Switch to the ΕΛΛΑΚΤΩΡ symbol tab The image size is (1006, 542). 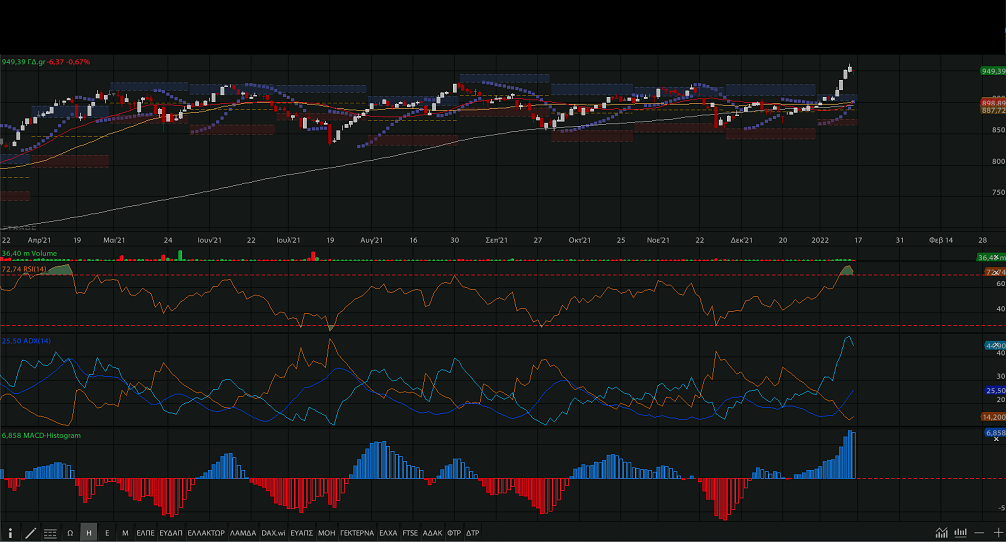(x=206, y=533)
